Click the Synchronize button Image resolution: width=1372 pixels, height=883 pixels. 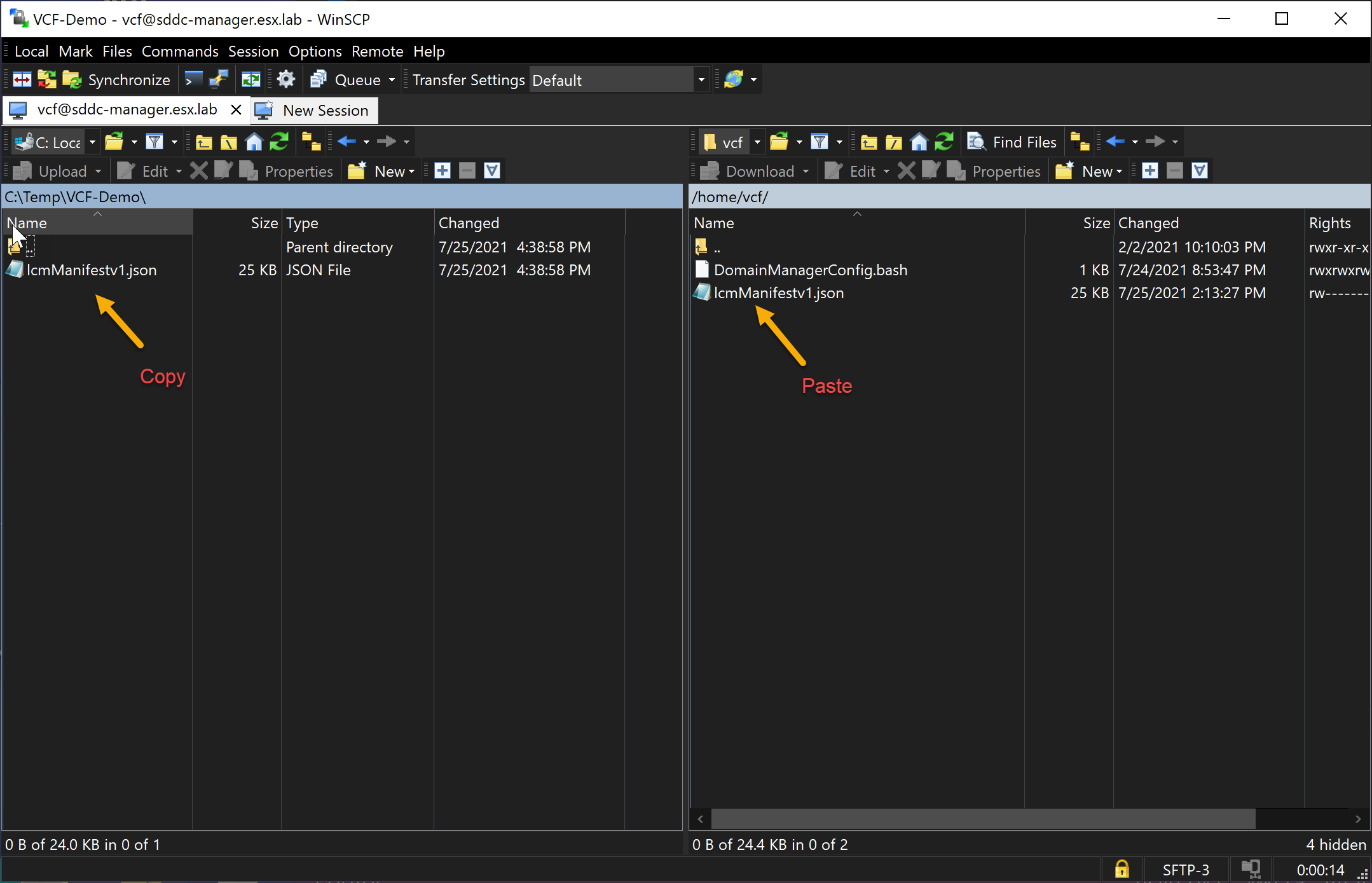[x=117, y=79]
